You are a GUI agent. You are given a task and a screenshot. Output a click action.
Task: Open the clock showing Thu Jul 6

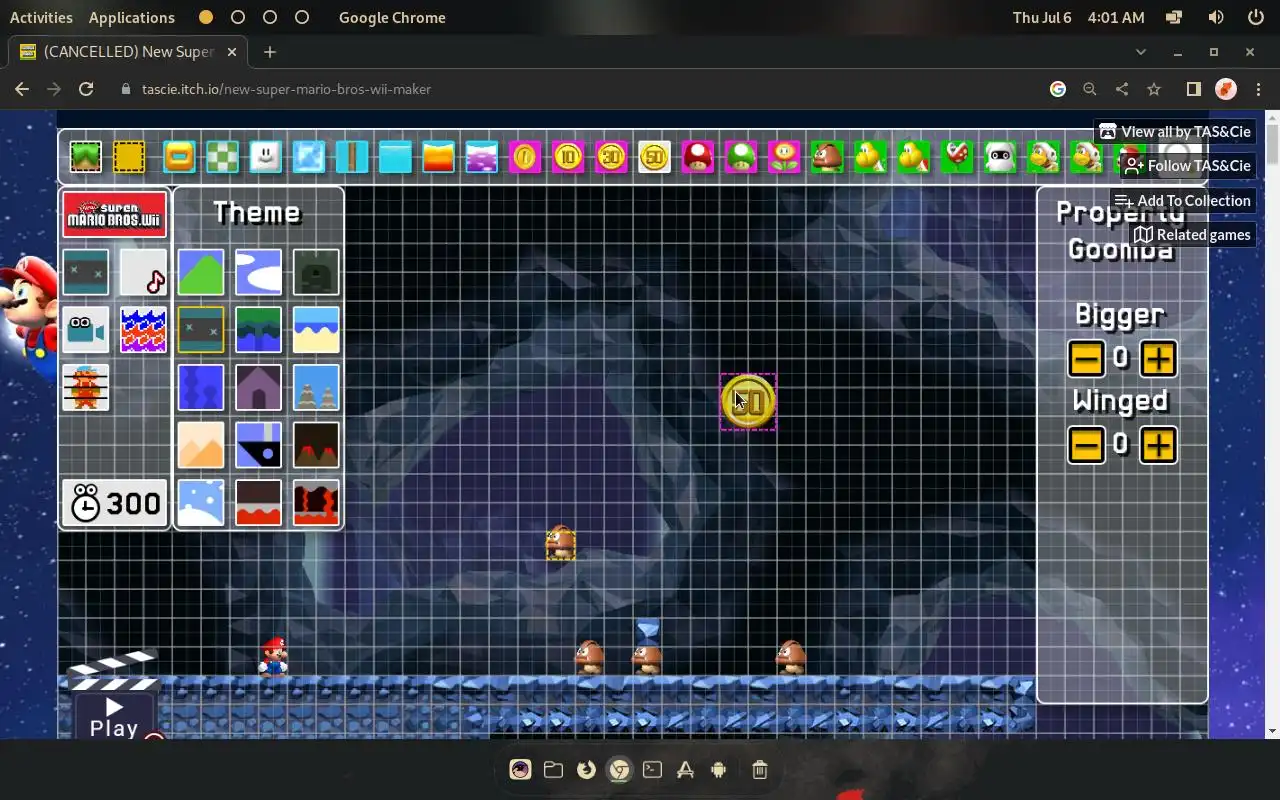click(1078, 17)
